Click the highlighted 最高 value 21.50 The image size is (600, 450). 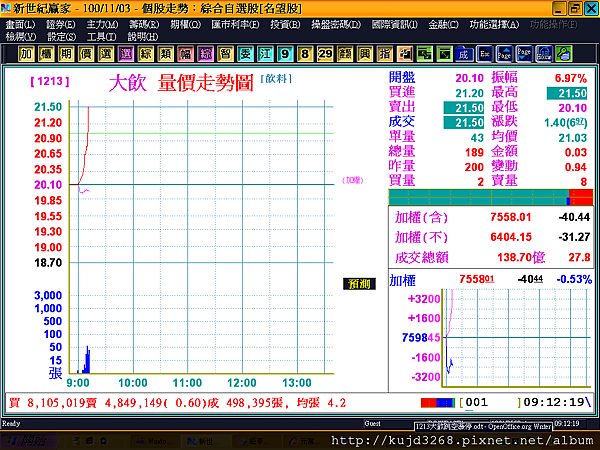coord(567,93)
